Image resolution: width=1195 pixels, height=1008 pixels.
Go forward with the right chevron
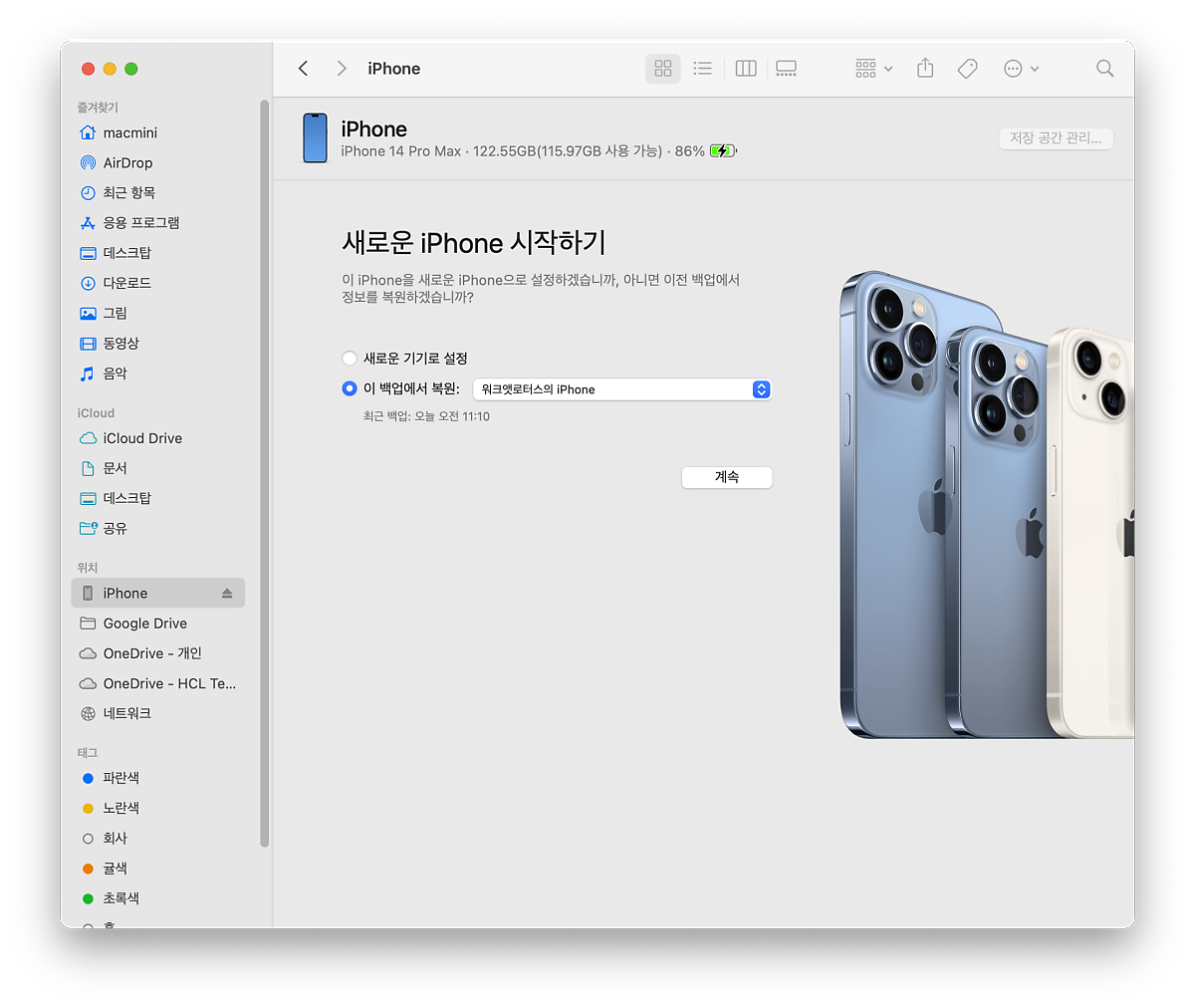(x=342, y=68)
